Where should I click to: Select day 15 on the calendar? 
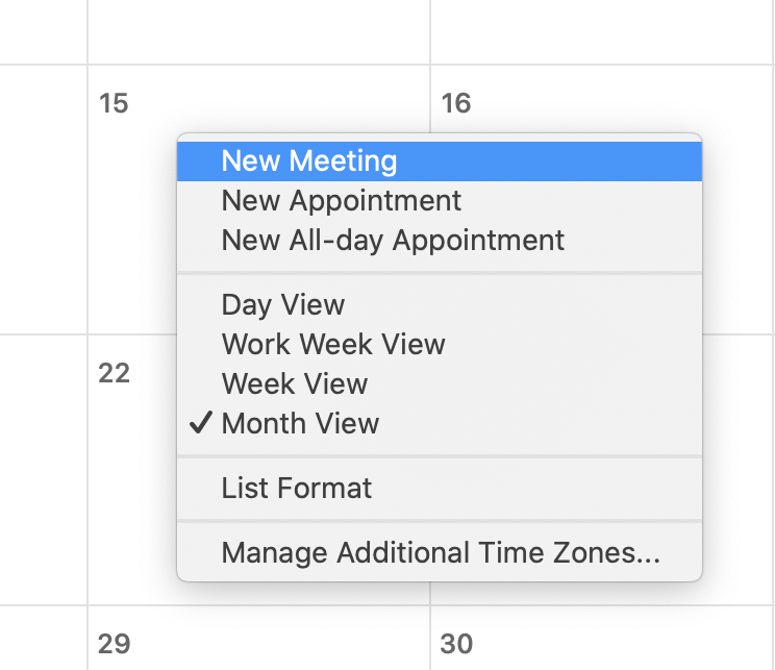coord(114,104)
